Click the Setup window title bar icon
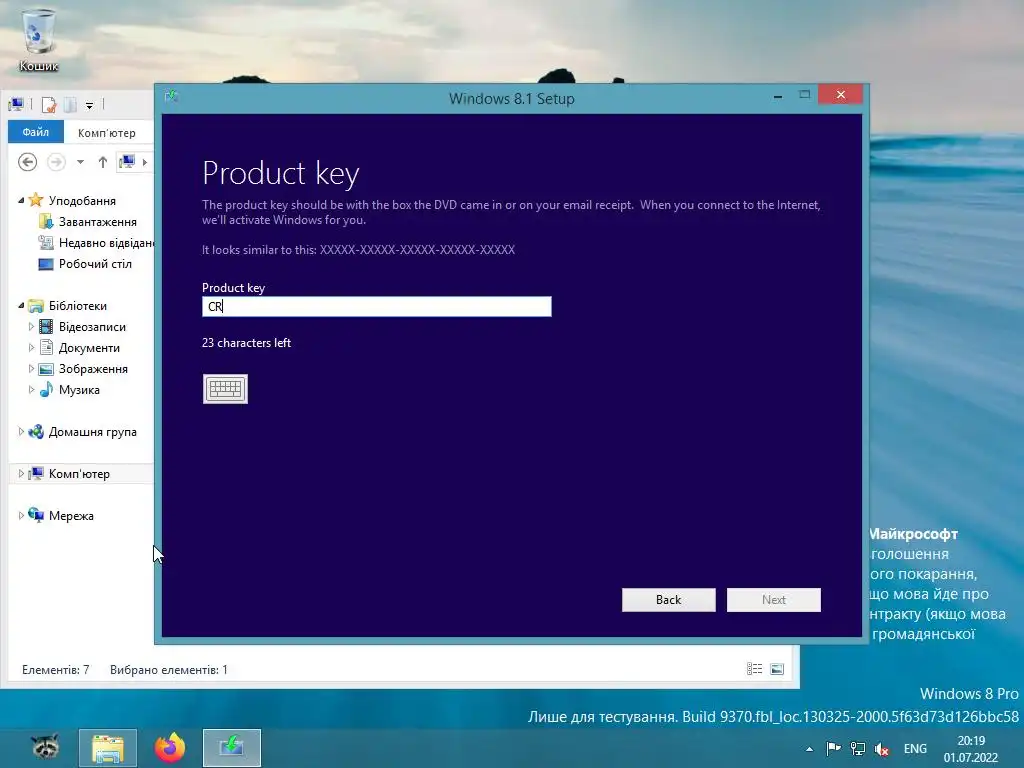1024x768 pixels. (x=171, y=96)
